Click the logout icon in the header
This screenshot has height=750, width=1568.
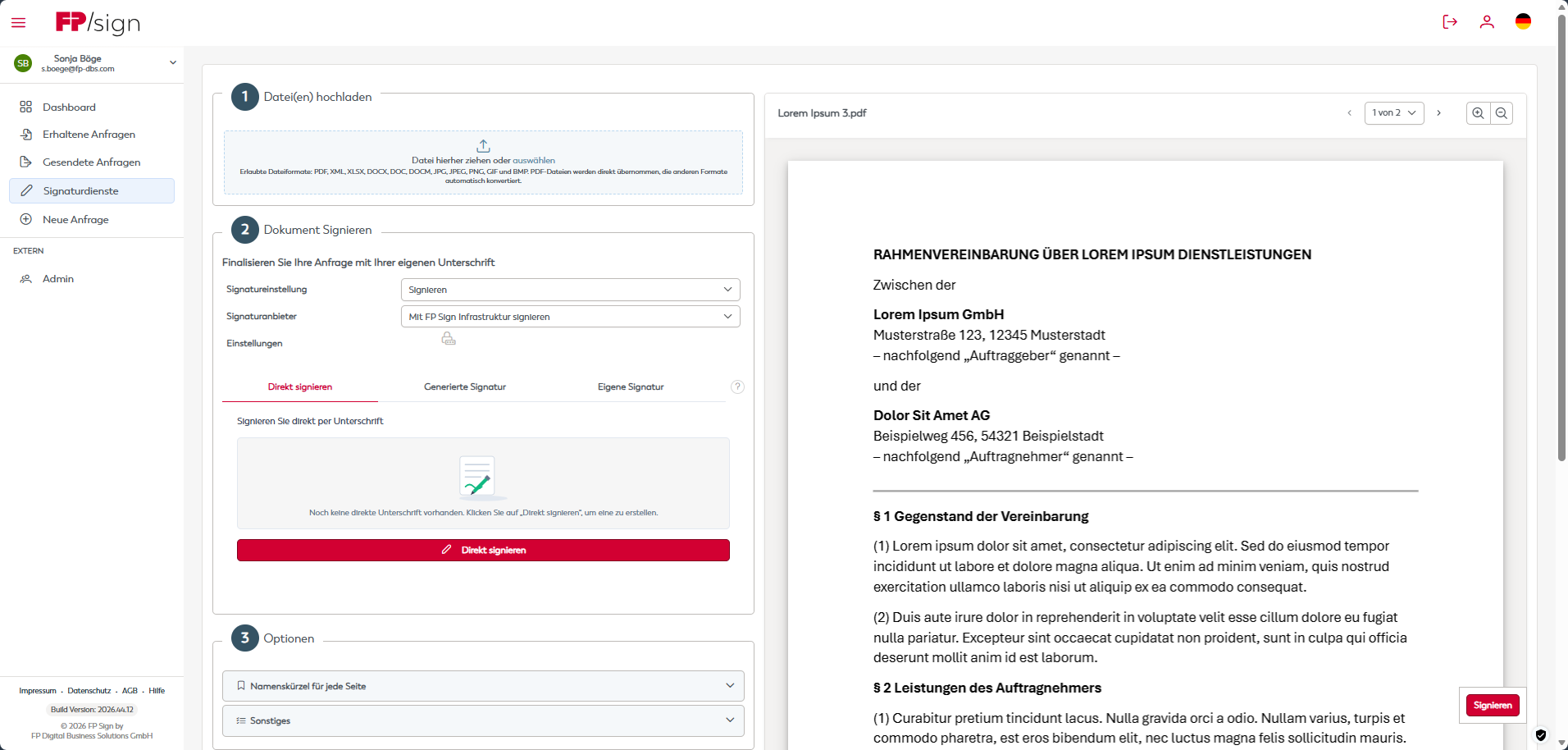[x=1450, y=22]
